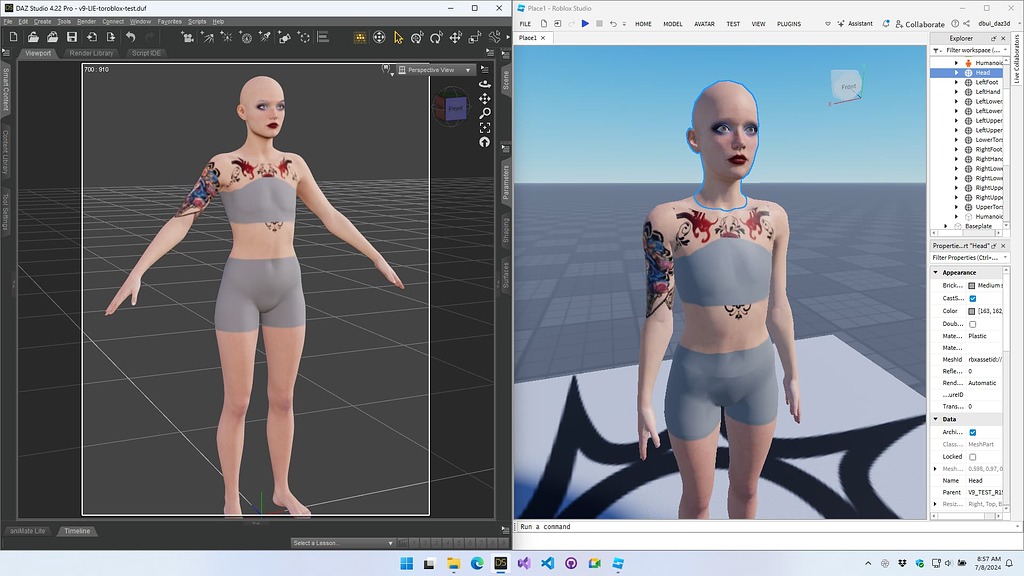The image size is (1024, 576).
Task: Open the Render menu in DAZ Studio
Action: point(86,20)
